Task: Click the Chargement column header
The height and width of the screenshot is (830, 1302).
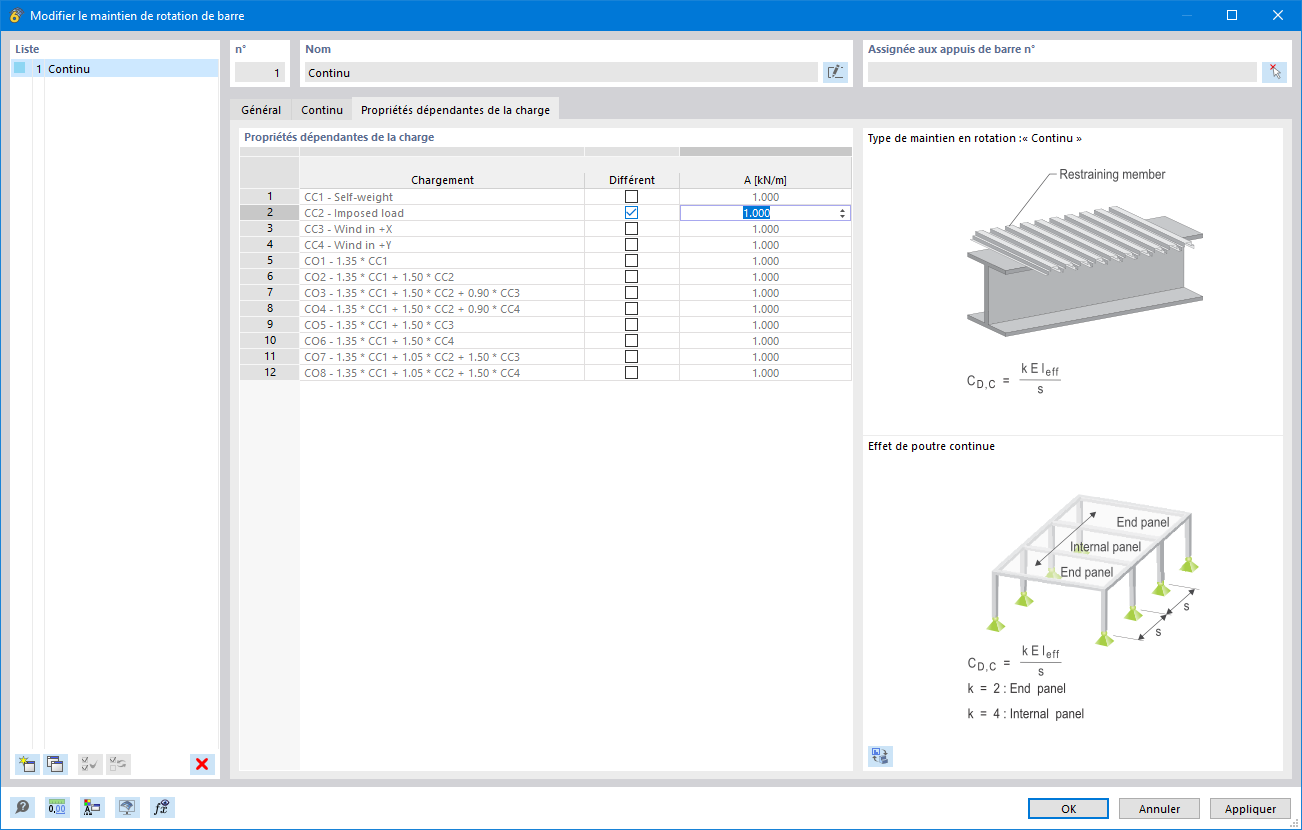Action: click(442, 180)
